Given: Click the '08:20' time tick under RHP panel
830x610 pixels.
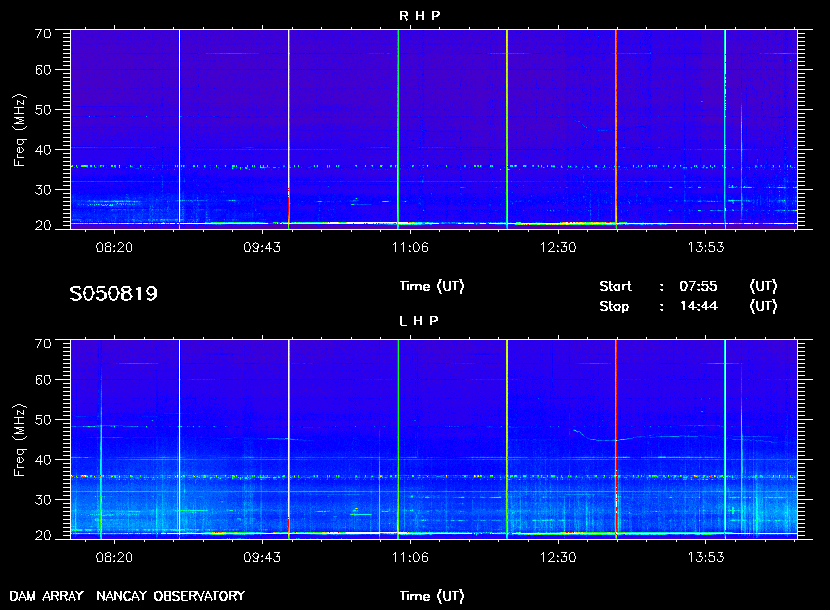Looking at the screenshot, I should [x=114, y=247].
